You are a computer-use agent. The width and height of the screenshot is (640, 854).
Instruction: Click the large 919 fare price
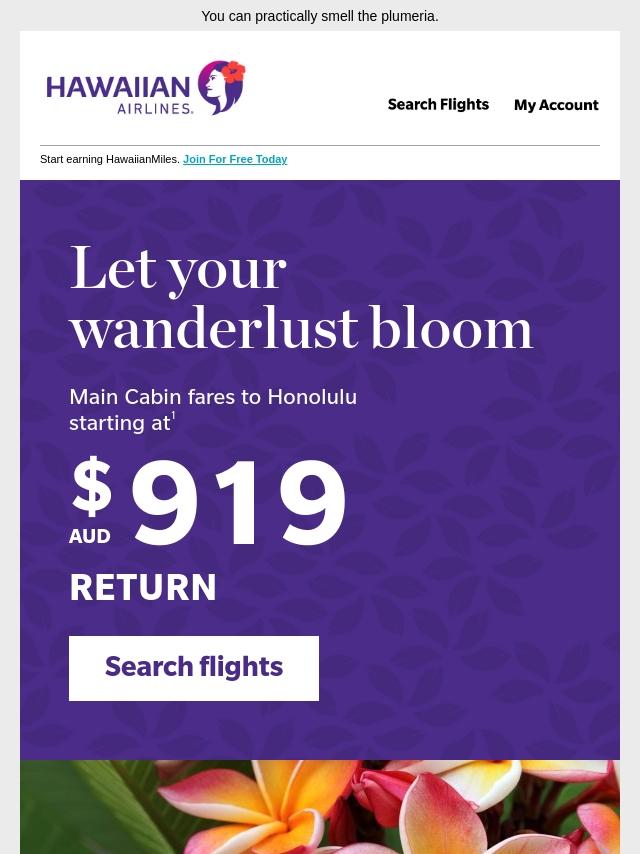tap(239, 503)
